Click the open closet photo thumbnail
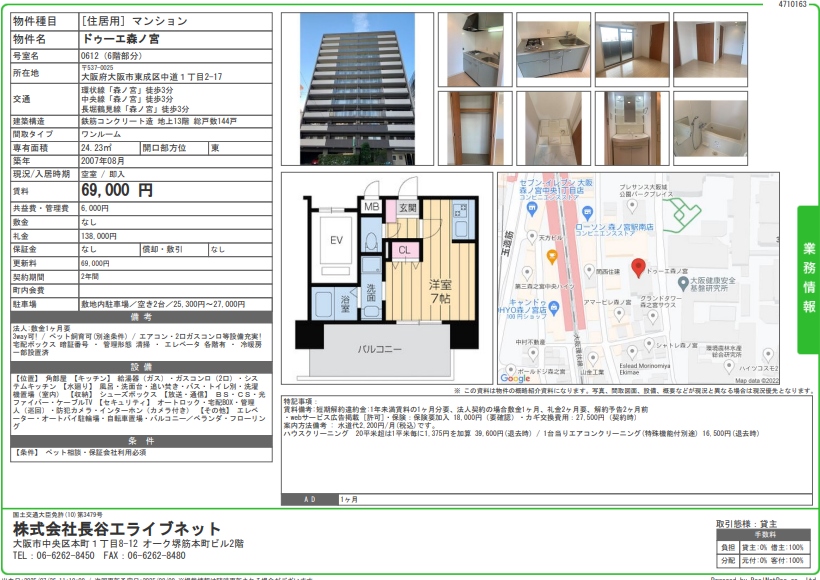This screenshot has height=580, width=820. pyautogui.click(x=474, y=126)
